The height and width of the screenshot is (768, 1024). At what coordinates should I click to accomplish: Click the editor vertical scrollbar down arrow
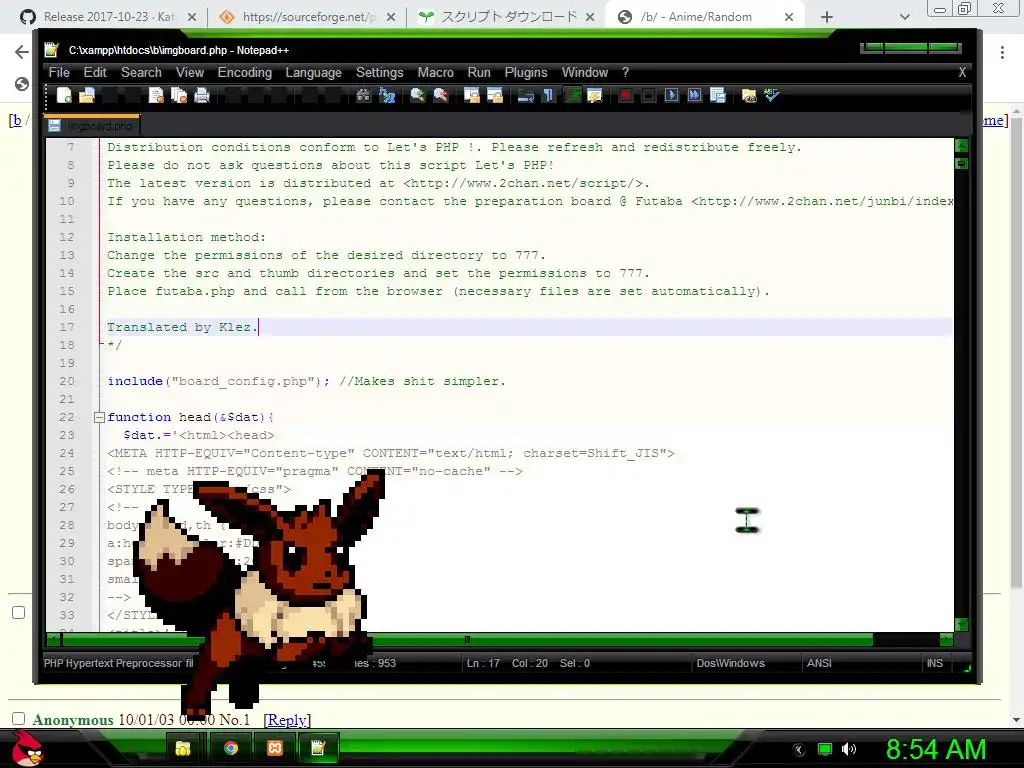coord(961,624)
